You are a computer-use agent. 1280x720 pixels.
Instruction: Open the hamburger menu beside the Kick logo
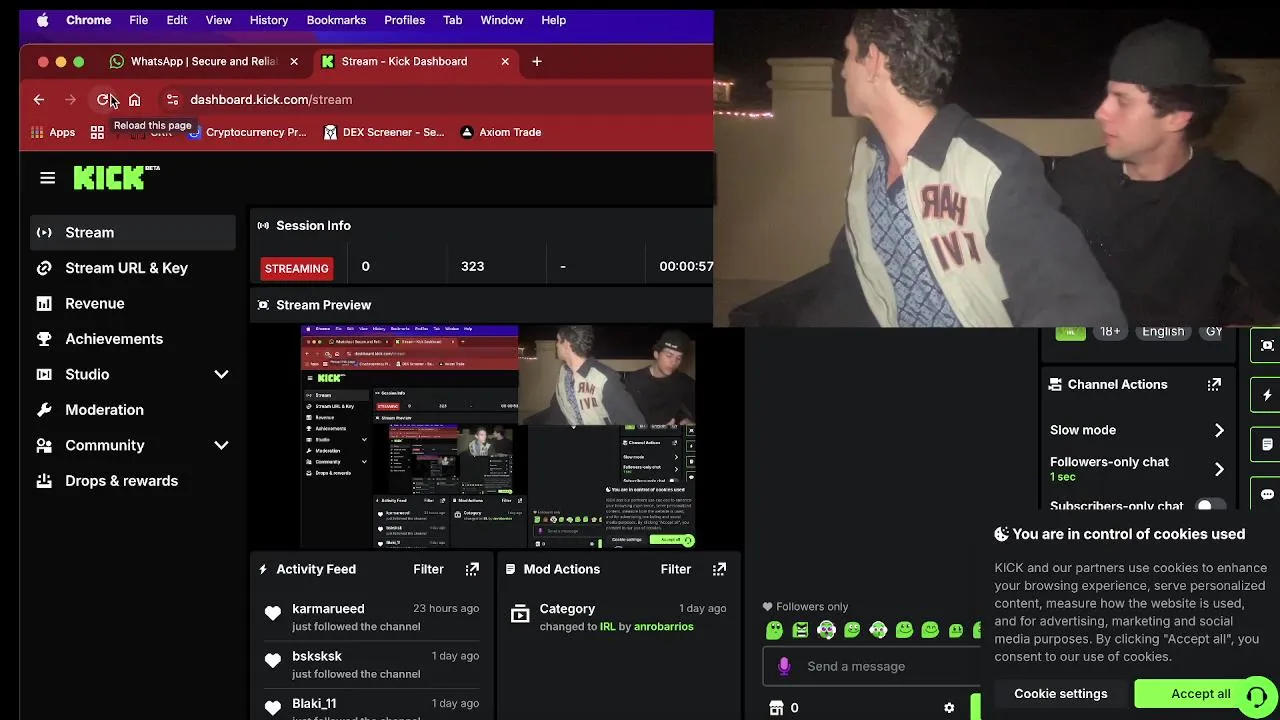point(47,178)
